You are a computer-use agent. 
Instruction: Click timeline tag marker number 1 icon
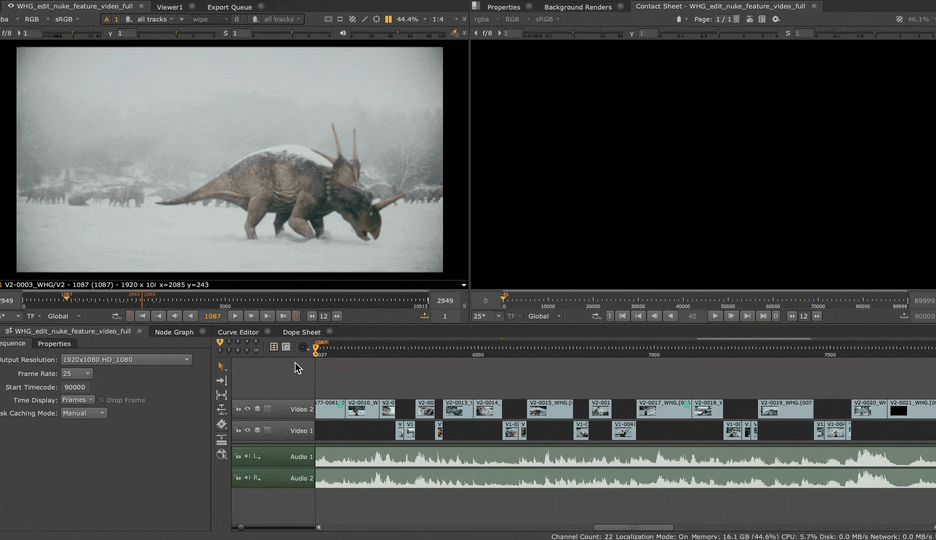220,342
